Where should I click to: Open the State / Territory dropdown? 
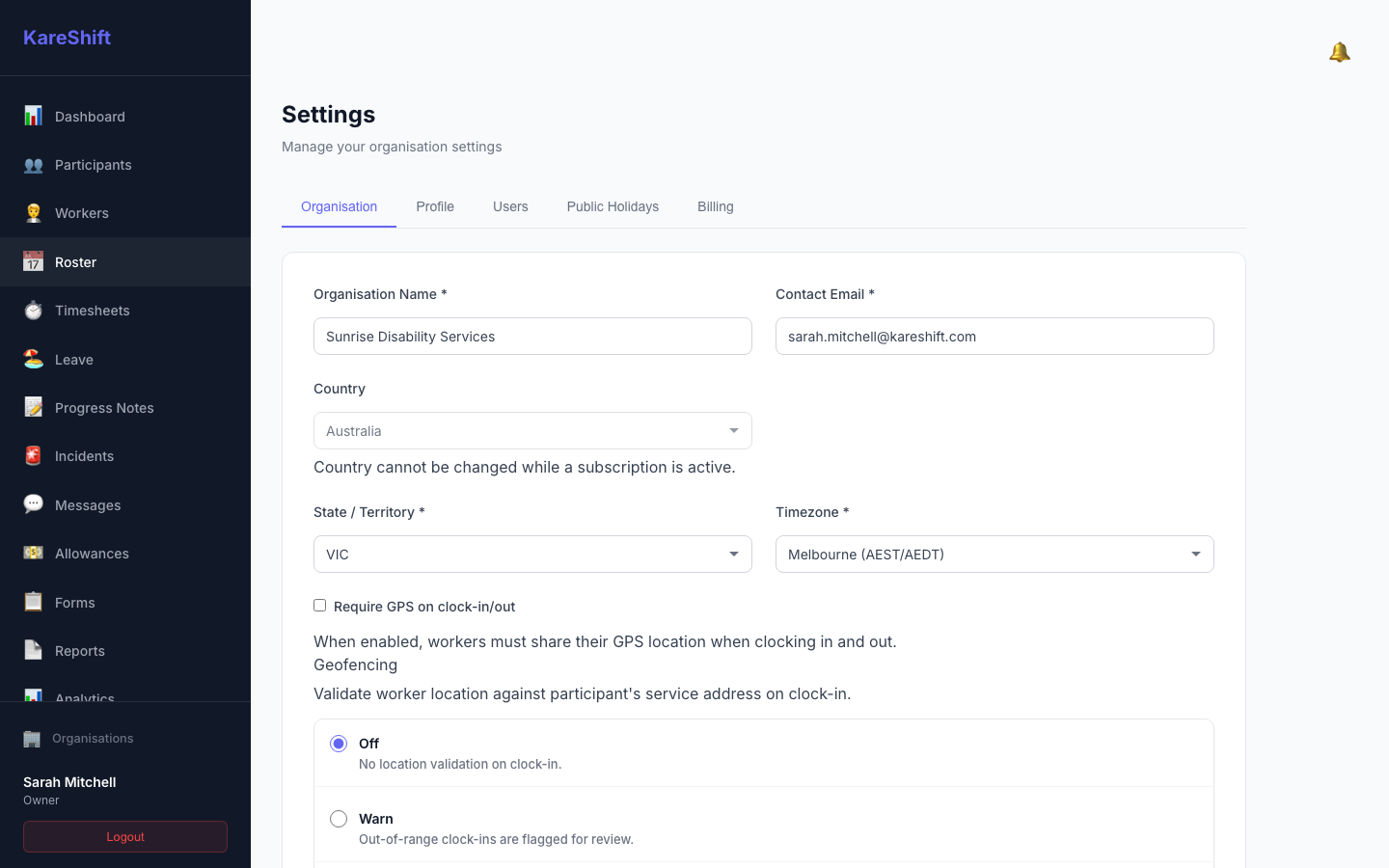pos(532,555)
